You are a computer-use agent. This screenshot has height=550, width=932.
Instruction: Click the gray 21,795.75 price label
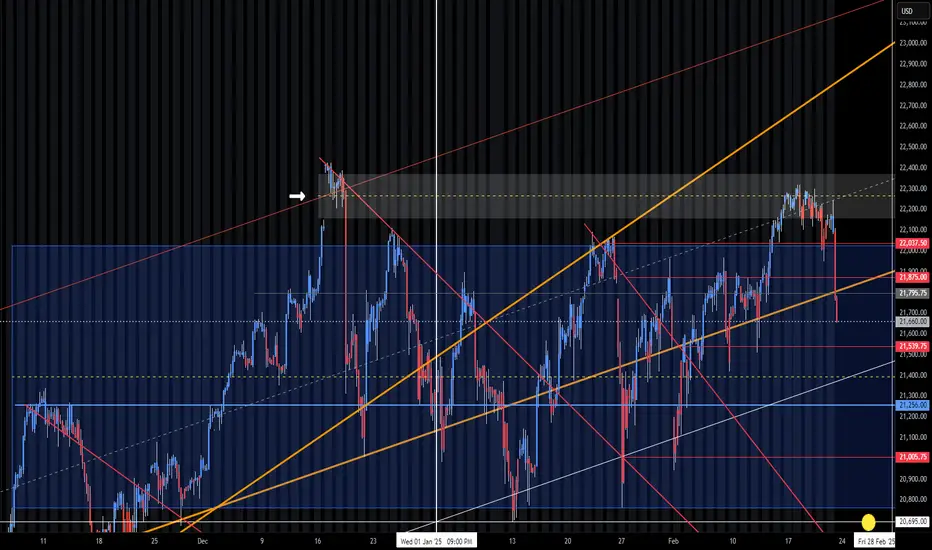pos(912,293)
